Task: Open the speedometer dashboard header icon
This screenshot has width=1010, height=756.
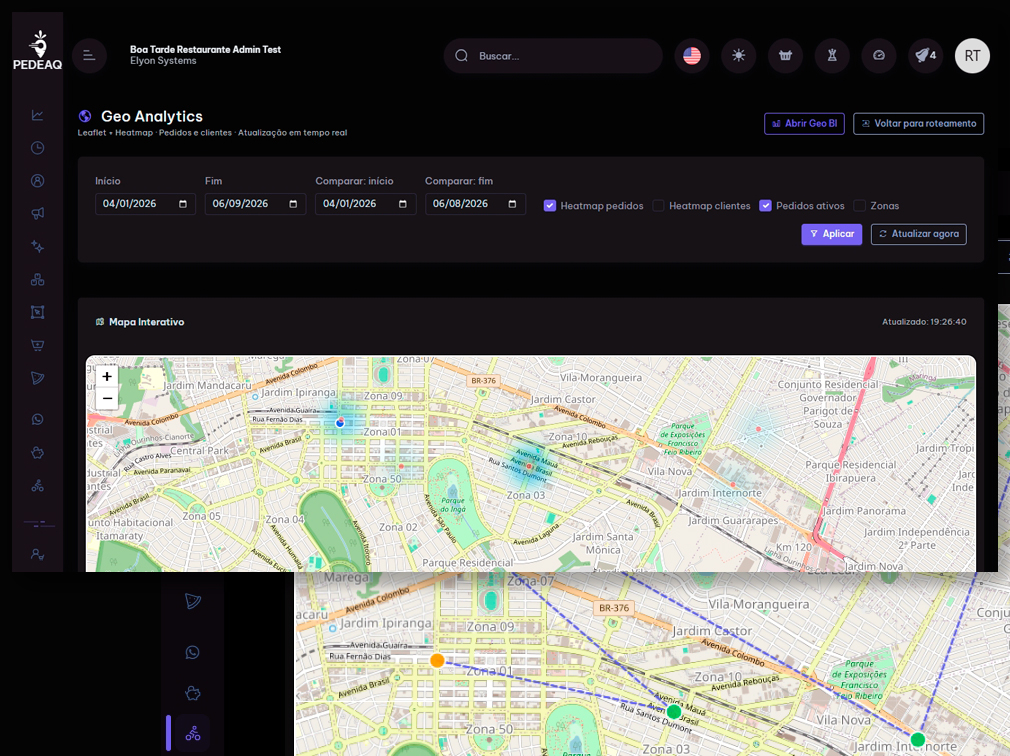Action: click(x=879, y=56)
